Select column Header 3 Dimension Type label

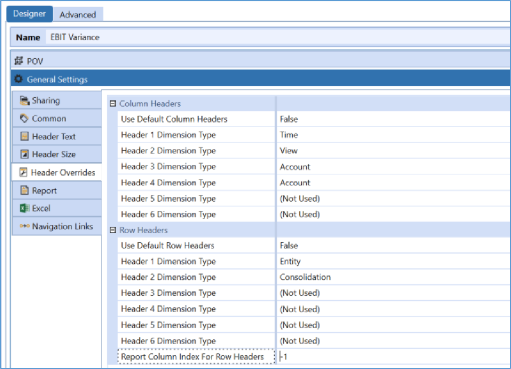(x=168, y=167)
